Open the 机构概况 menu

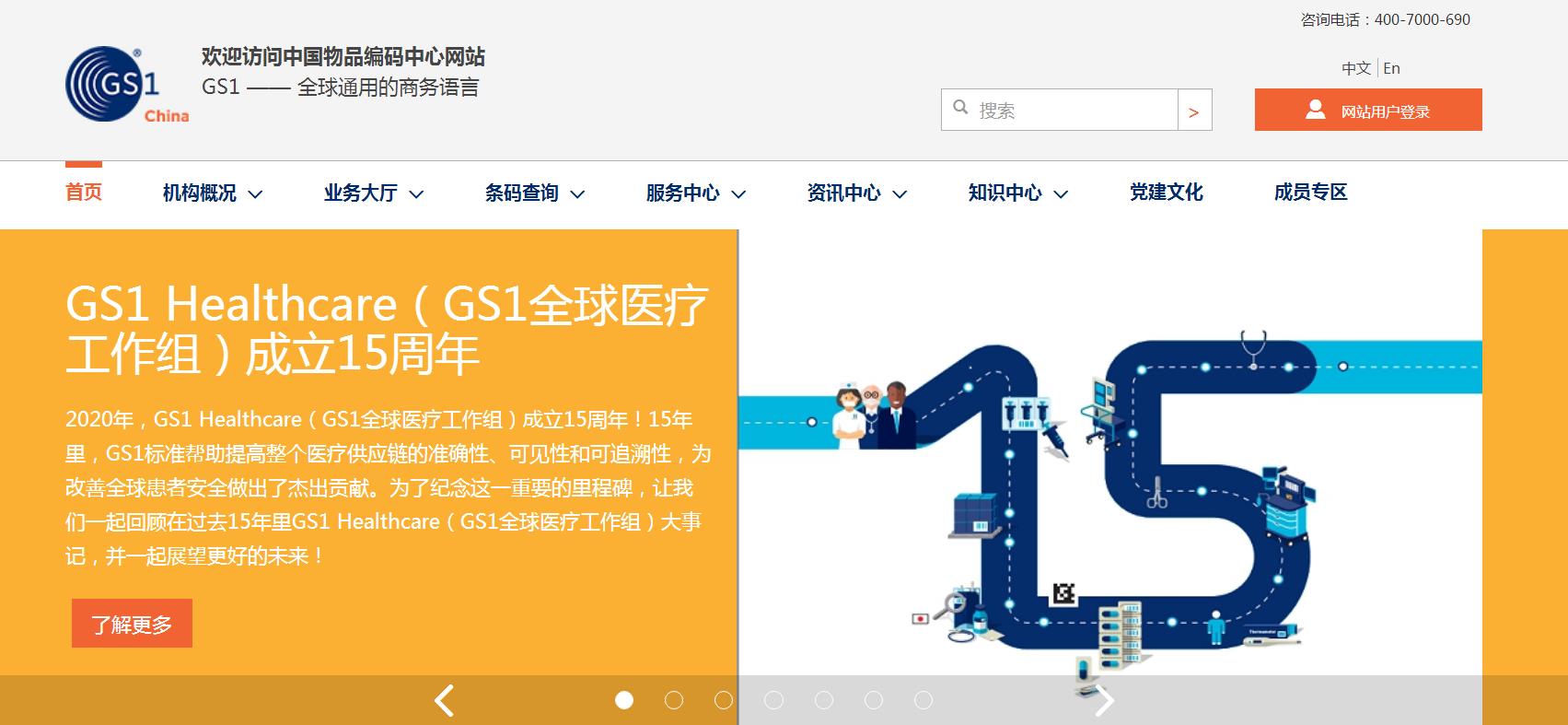click(200, 193)
